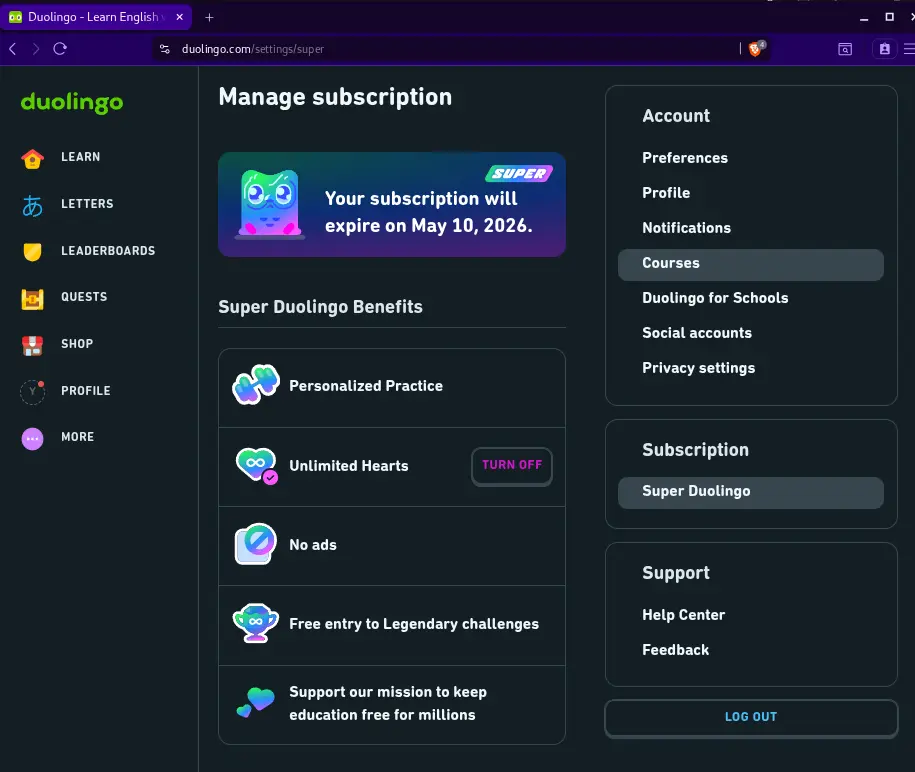This screenshot has width=915, height=772.
Task: Select Courses in Account menu
Action: pos(751,264)
